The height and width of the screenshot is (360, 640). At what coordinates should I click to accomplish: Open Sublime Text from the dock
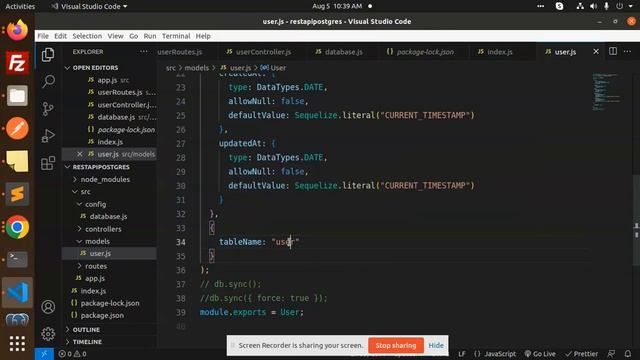coord(17,194)
